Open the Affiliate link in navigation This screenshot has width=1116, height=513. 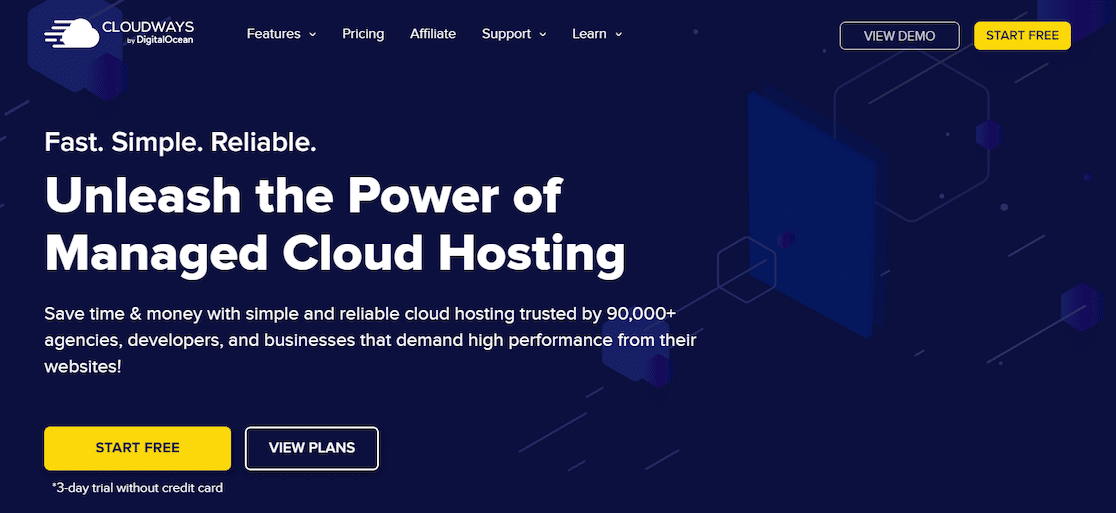pos(433,34)
